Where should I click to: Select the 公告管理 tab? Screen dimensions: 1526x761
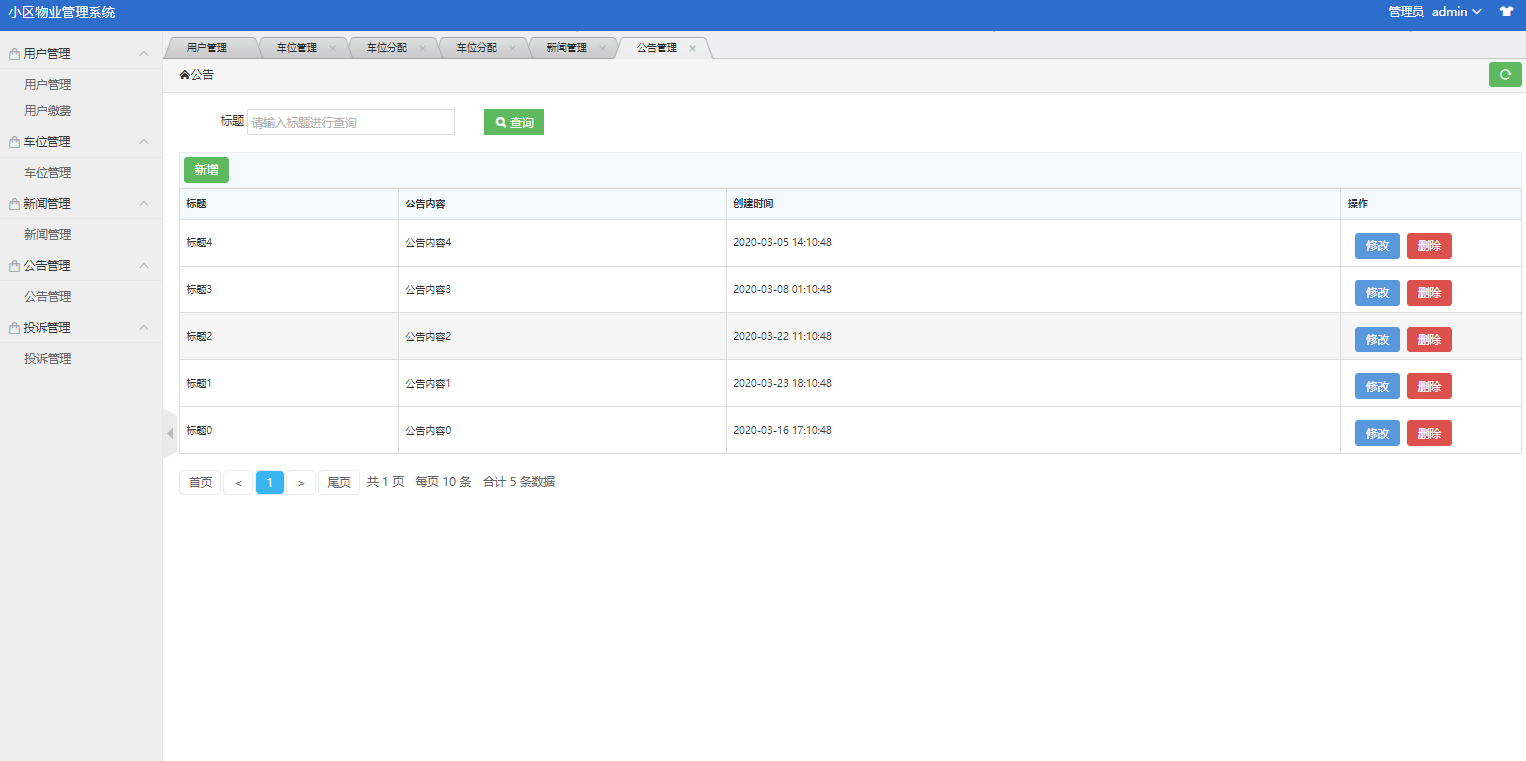(x=657, y=48)
